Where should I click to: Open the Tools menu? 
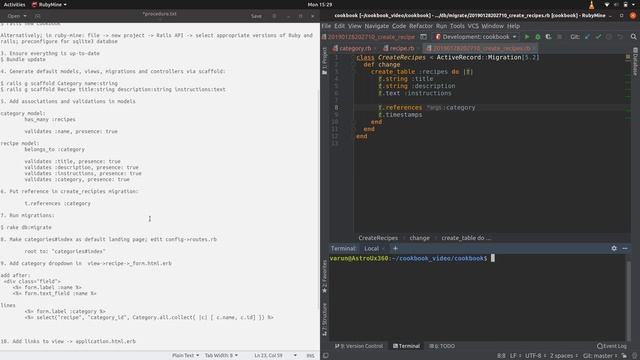coord(457,26)
